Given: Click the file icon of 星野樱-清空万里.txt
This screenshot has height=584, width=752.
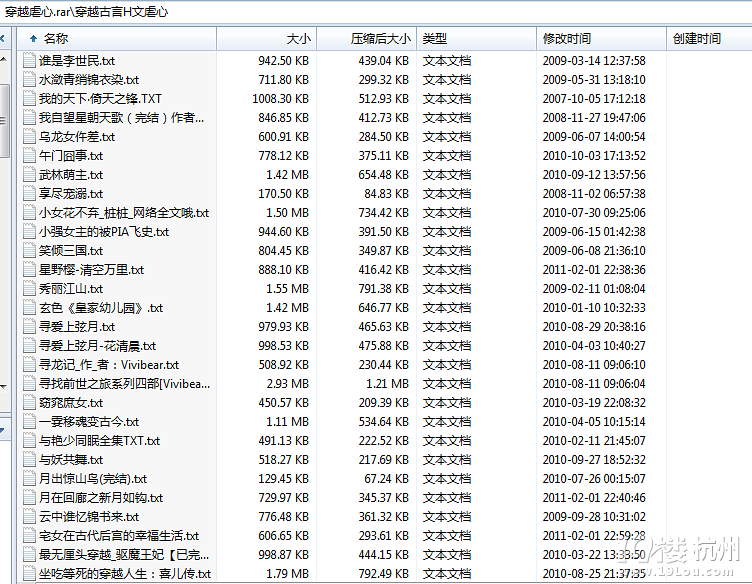Looking at the screenshot, I should click(x=29, y=269).
